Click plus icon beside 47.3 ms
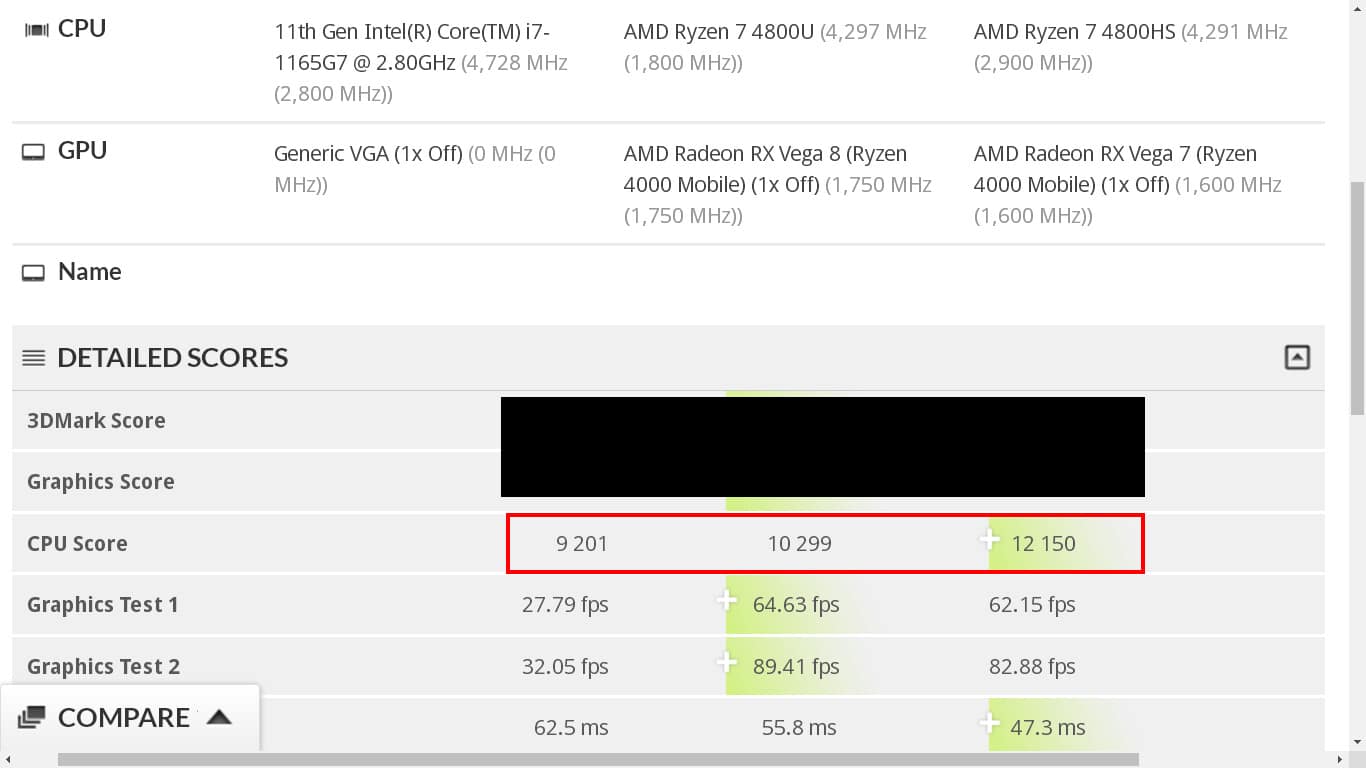 [x=990, y=724]
